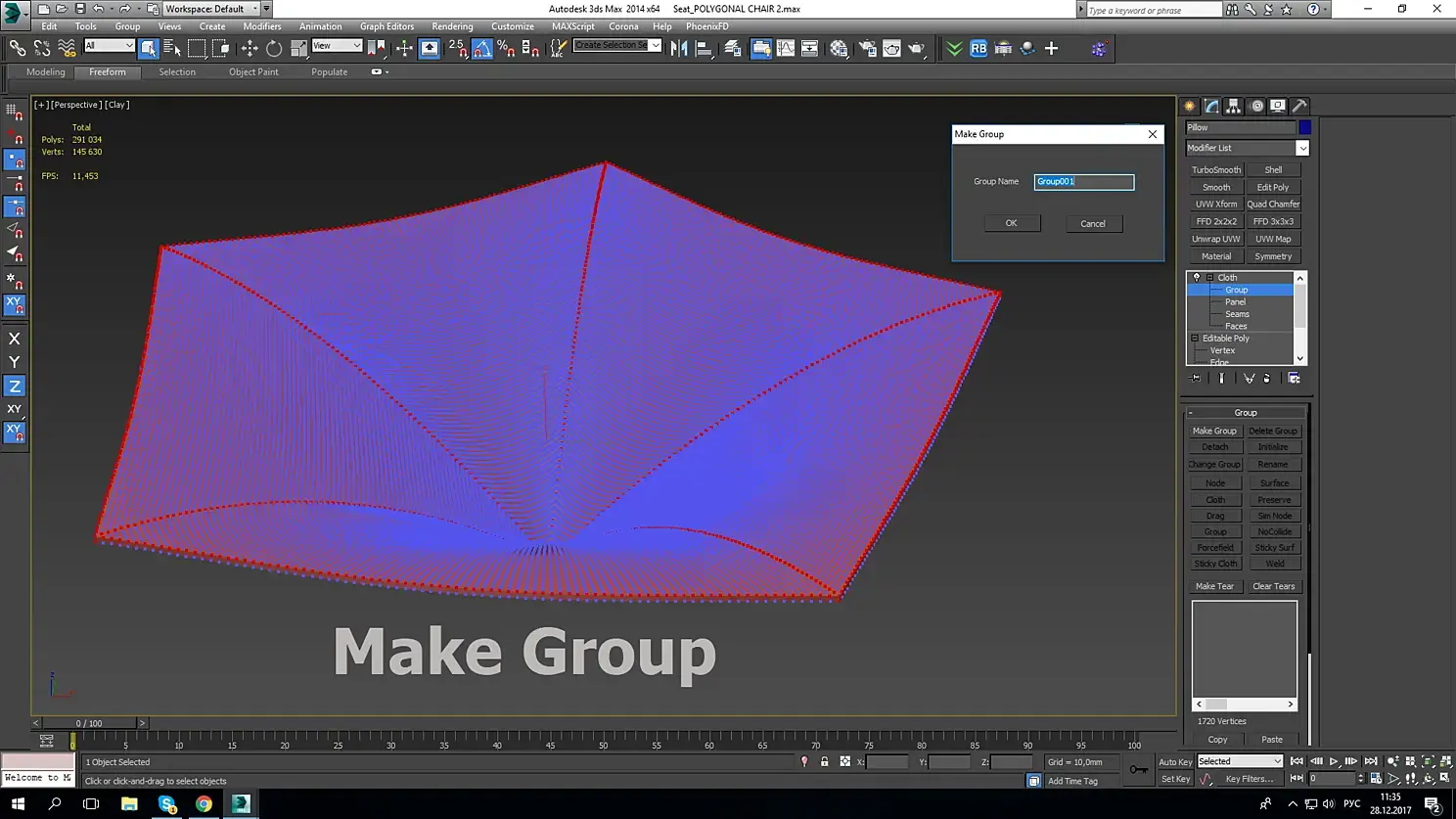1456x819 pixels.
Task: Toggle the Cloth modifier lightbulb visibility
Action: [1196, 277]
